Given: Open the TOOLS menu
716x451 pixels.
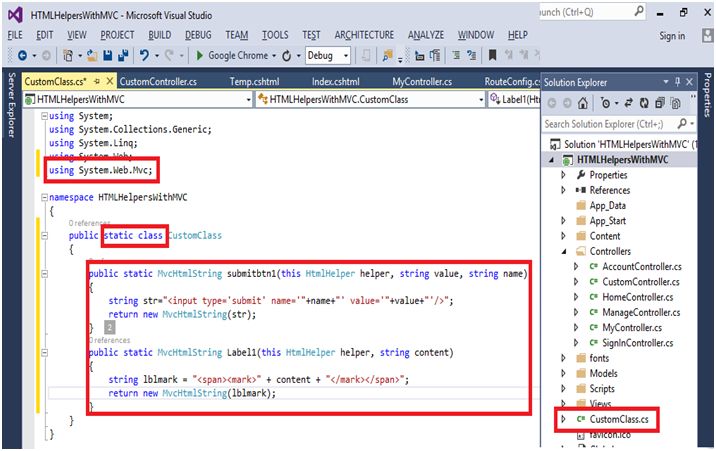Looking at the screenshot, I should 275,35.
